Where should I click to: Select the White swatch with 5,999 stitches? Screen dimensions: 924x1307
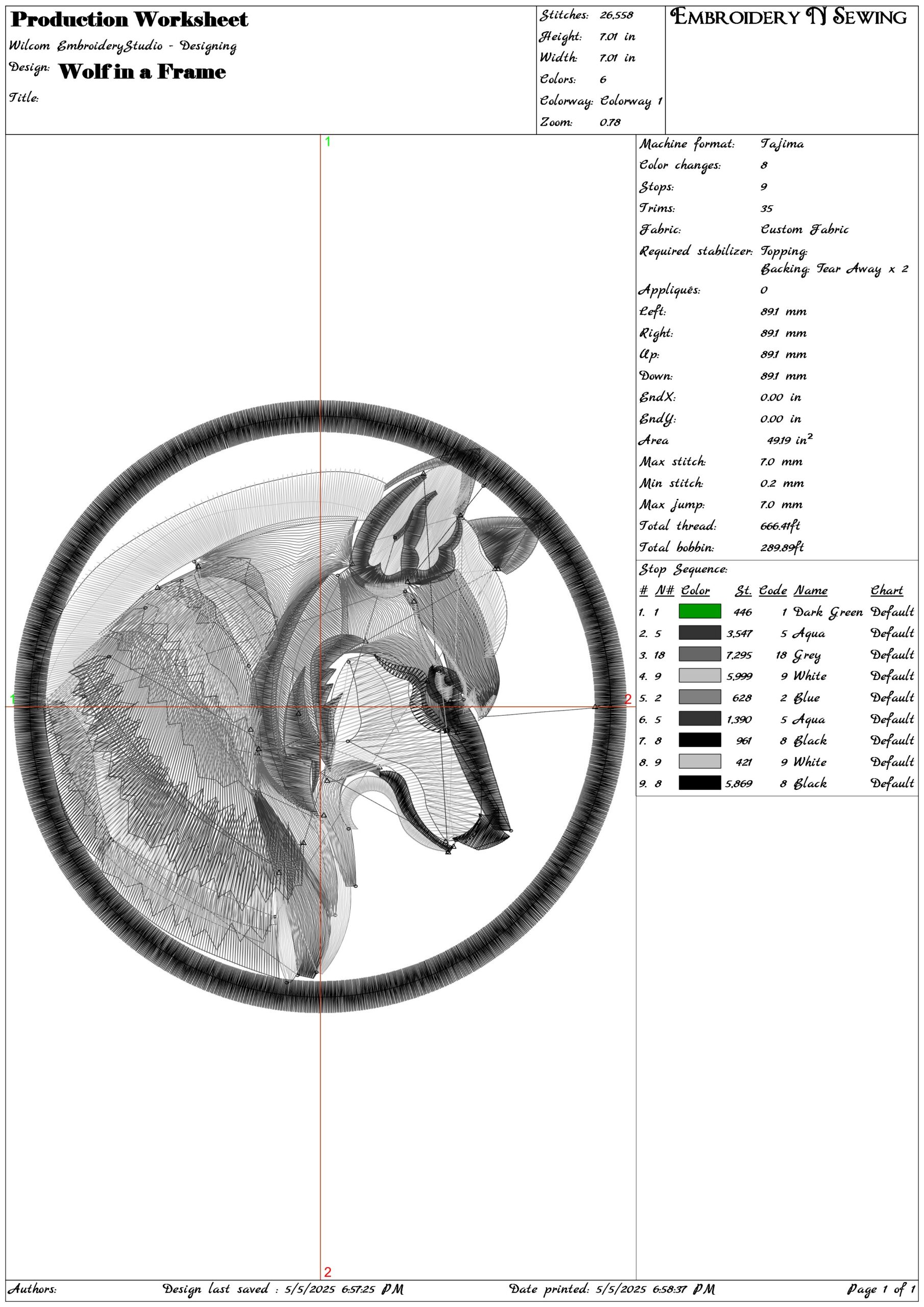coord(699,675)
